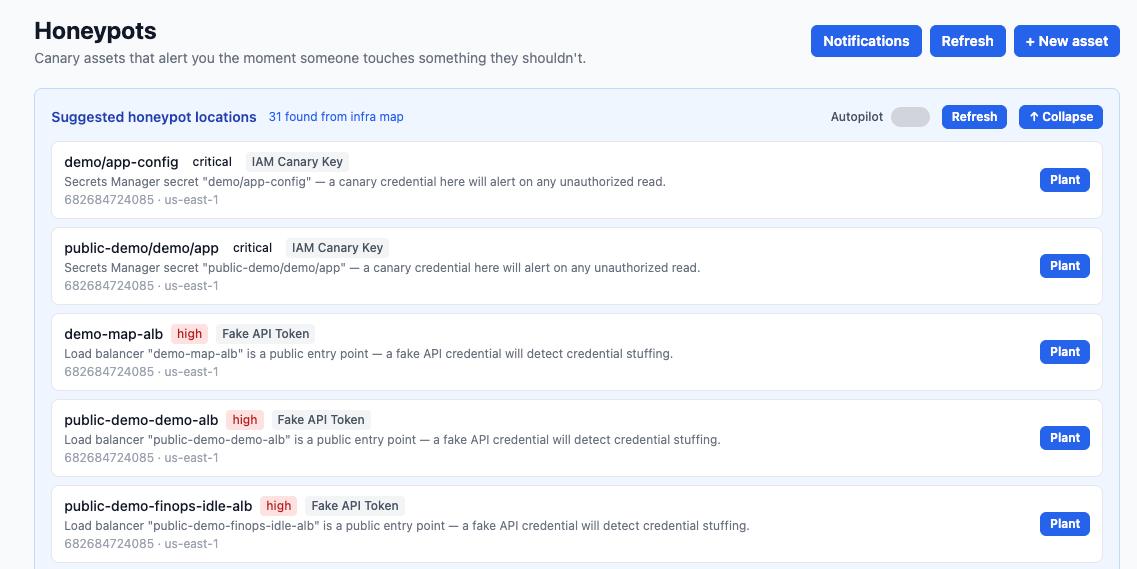Click the 'Suggested honeypot locations' heading
Viewport: 1137px width, 569px height.
tap(154, 117)
